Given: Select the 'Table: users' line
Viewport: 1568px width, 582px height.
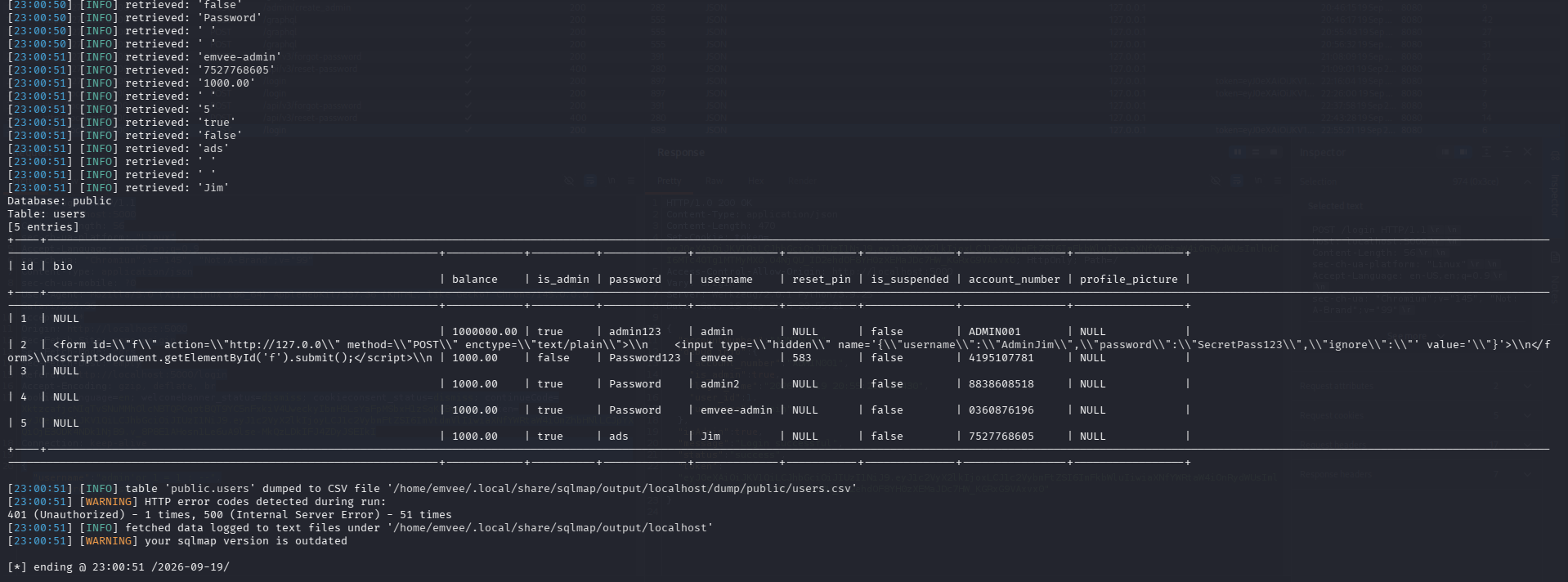Looking at the screenshot, I should [x=47, y=214].
